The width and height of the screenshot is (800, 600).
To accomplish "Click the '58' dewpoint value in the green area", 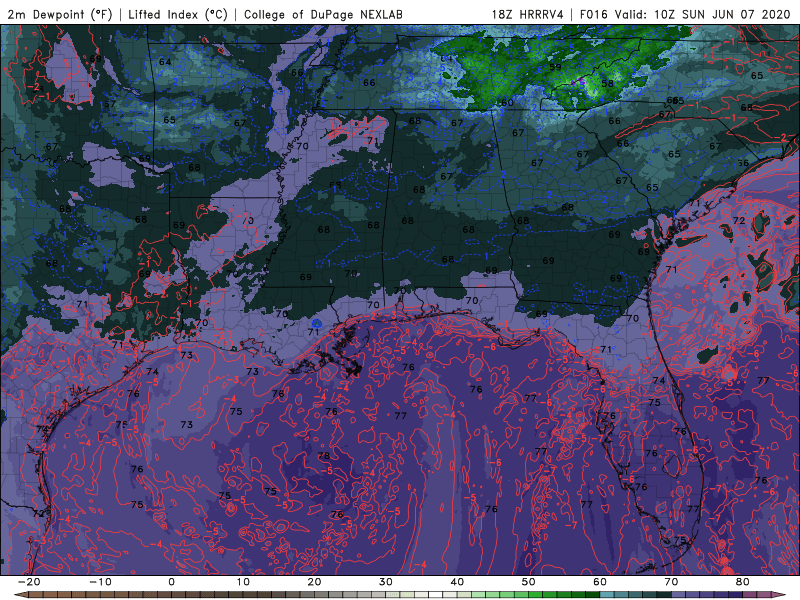I will pos(607,84).
